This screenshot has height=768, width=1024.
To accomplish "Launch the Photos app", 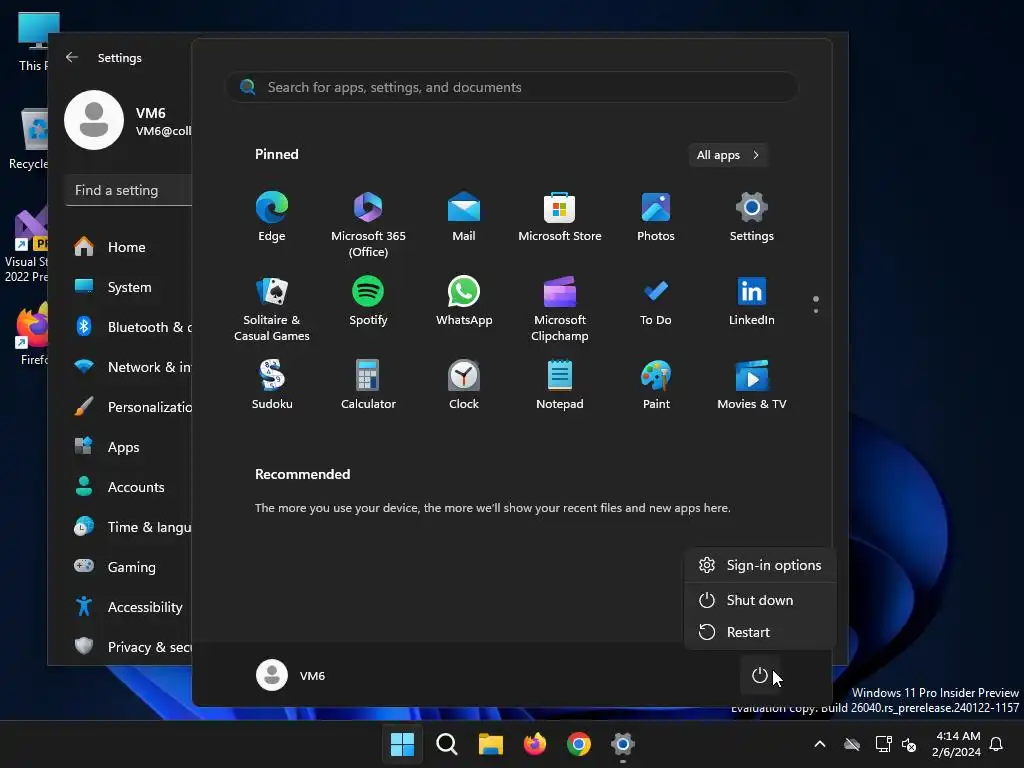I will click(x=656, y=216).
